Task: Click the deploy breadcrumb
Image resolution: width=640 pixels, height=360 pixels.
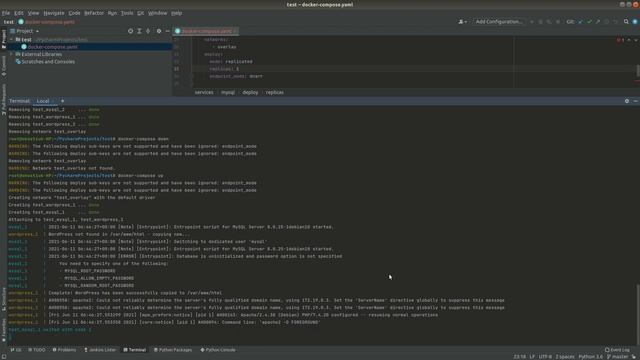Action: pos(250,92)
